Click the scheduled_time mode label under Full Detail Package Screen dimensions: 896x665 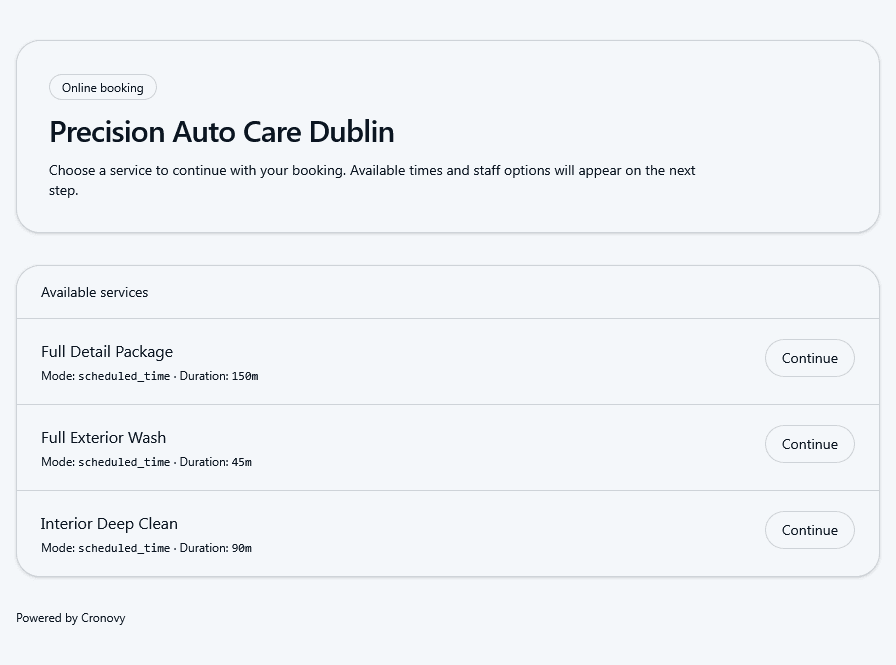(124, 376)
